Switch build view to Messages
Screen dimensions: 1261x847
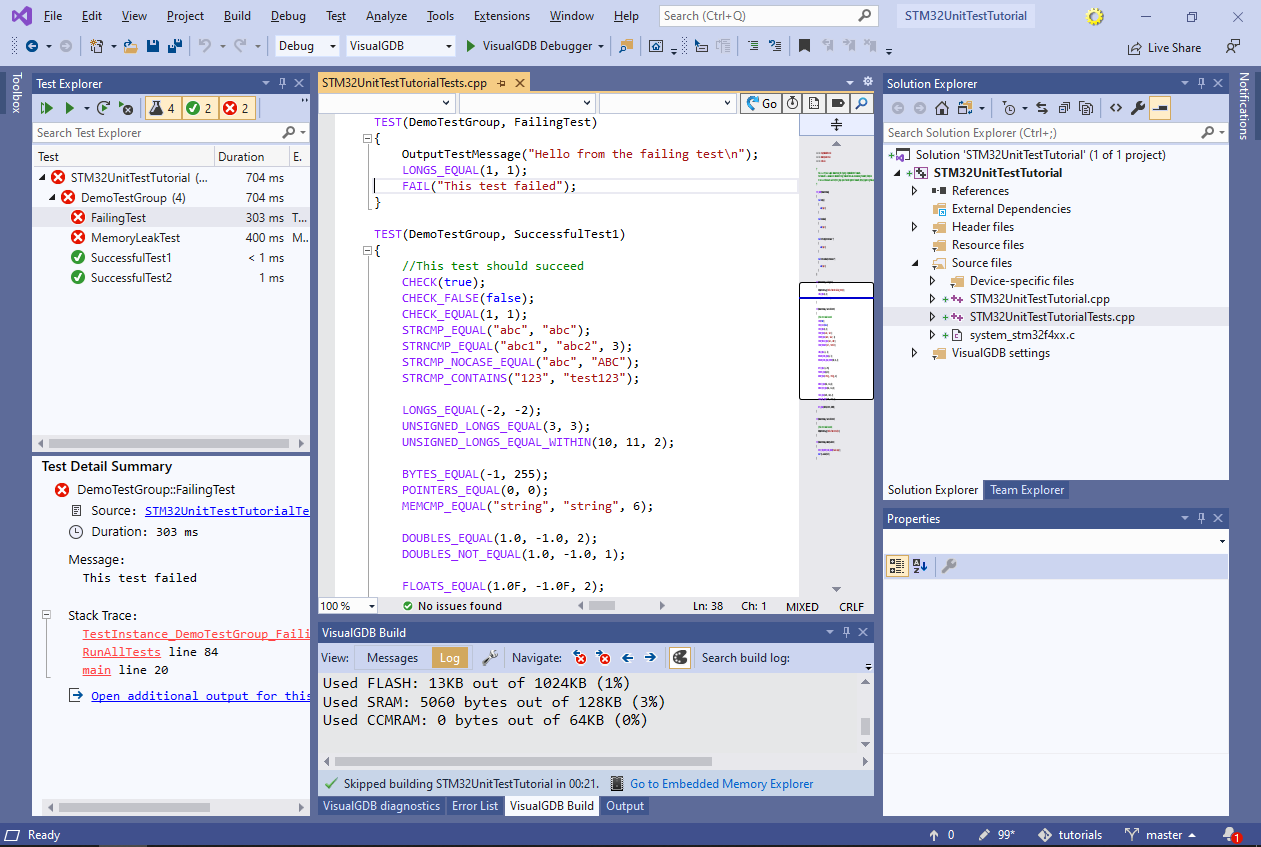coord(392,657)
